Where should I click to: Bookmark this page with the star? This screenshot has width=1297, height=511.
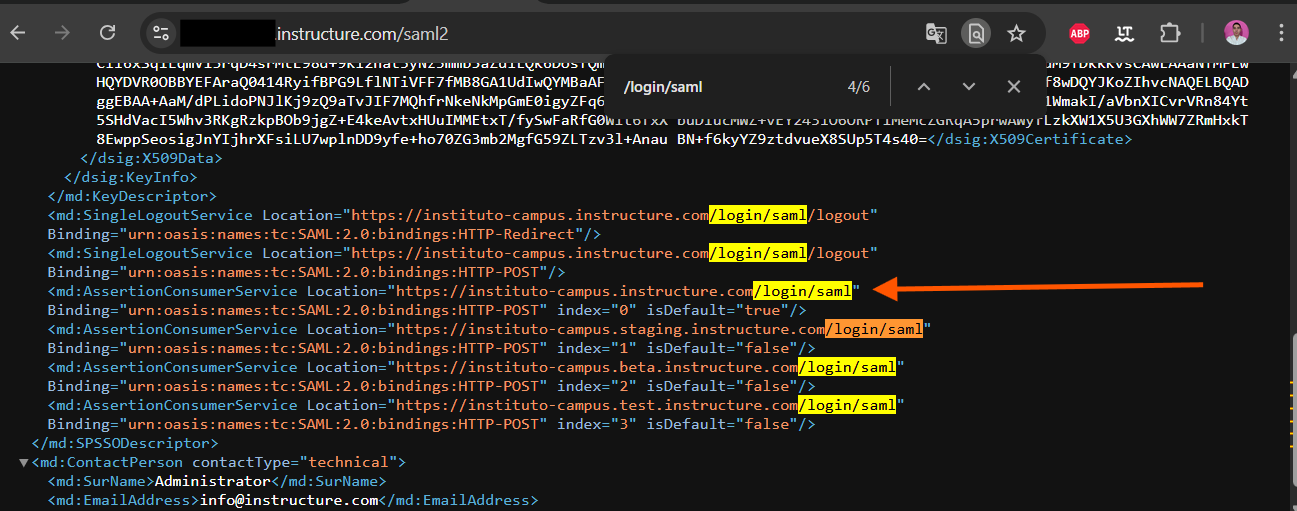(1017, 33)
